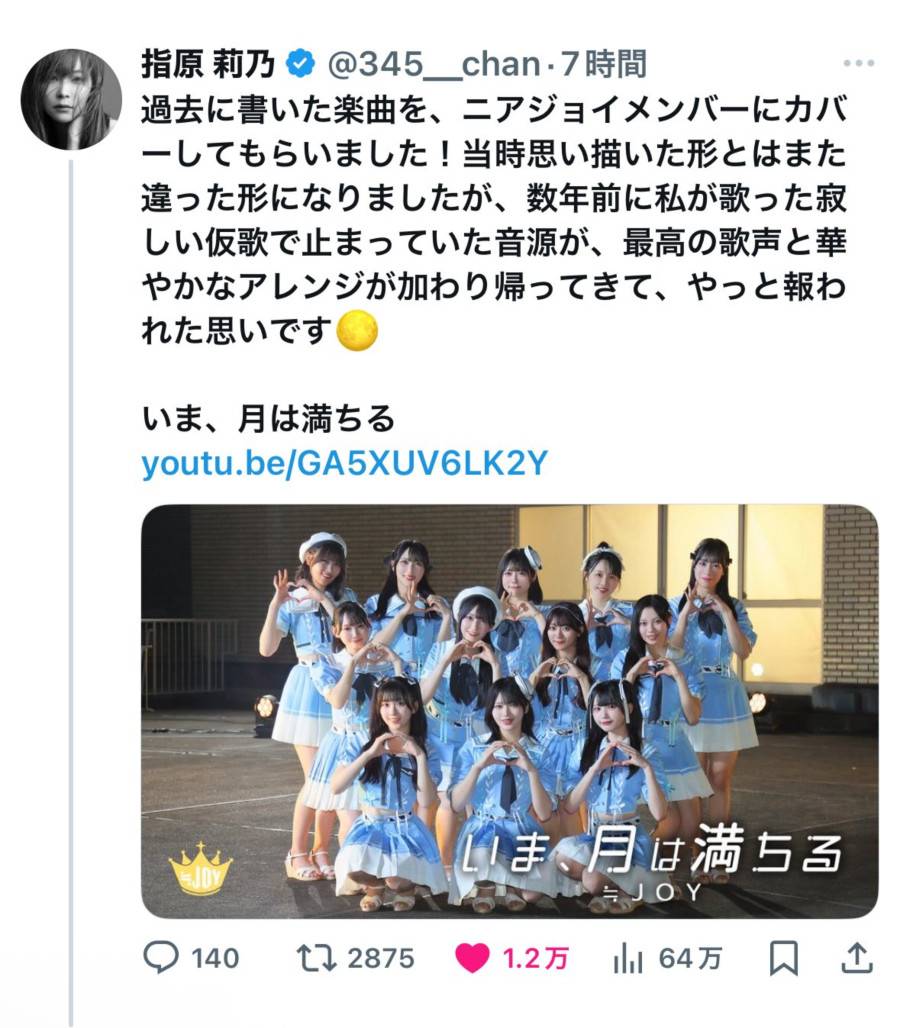
Task: Click the tweet body text to expand
Action: click(494, 220)
